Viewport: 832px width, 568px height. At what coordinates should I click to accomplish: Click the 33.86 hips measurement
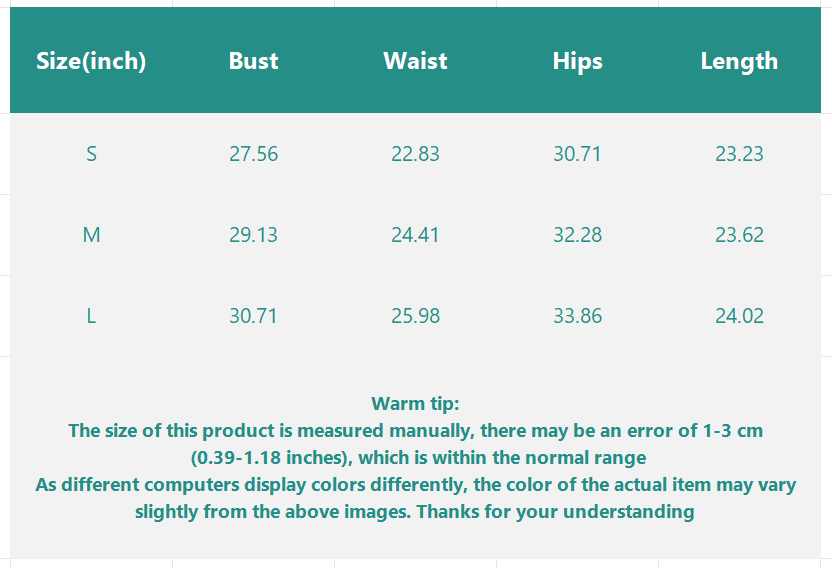pos(577,316)
